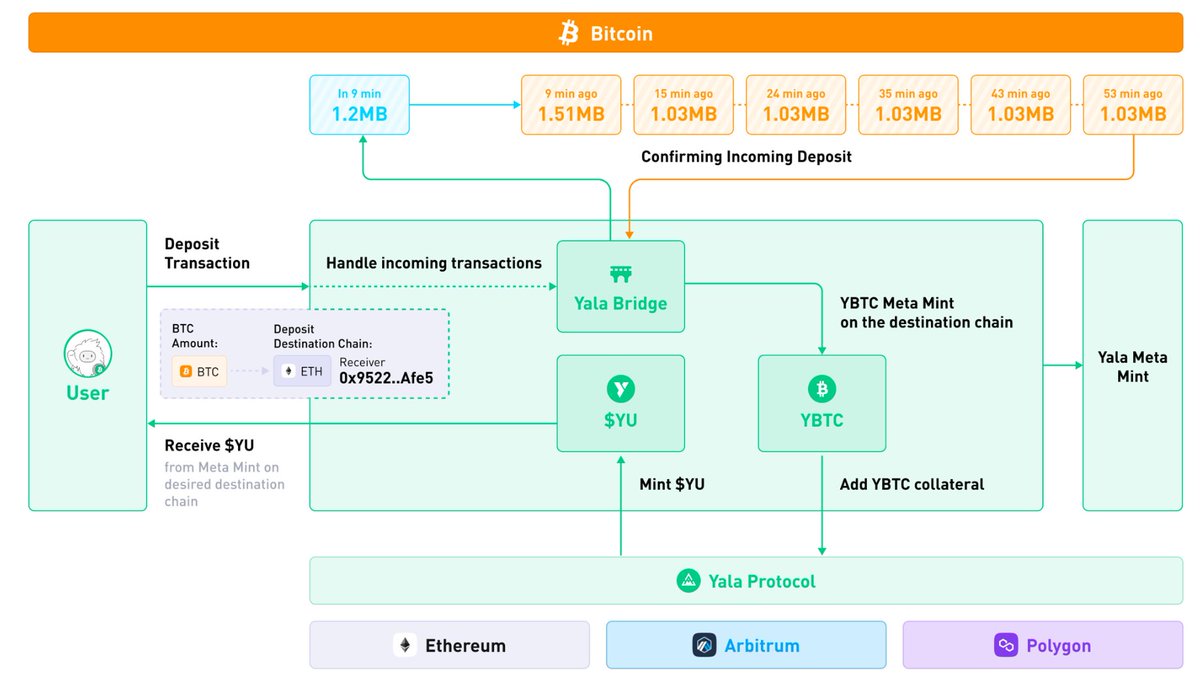Screen dimensions: 1200x684
Task: Select the 1.03MB block from 15 min ago
Action: pos(684,105)
